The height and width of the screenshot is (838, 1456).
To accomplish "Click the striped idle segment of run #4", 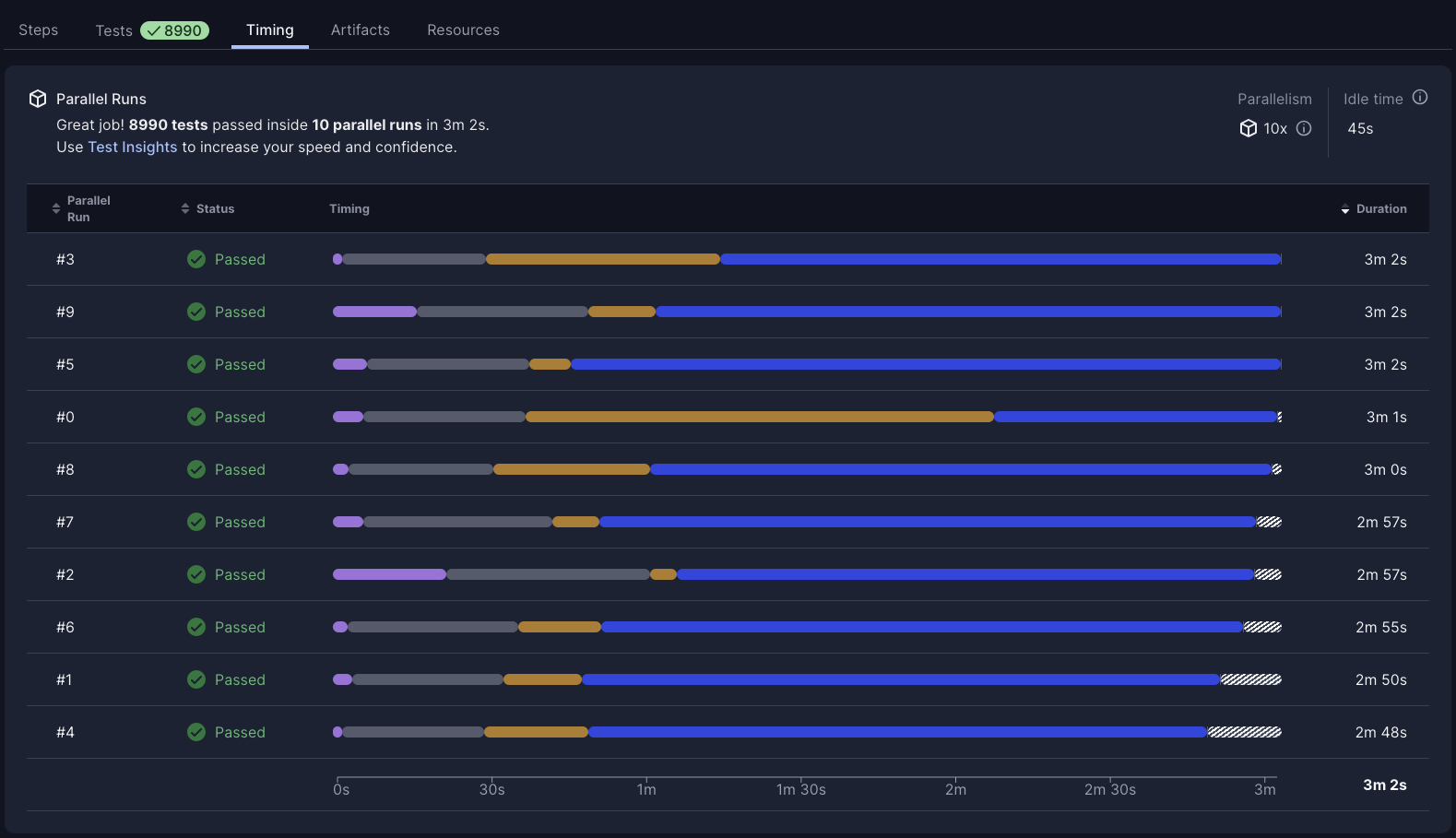I will (1245, 732).
